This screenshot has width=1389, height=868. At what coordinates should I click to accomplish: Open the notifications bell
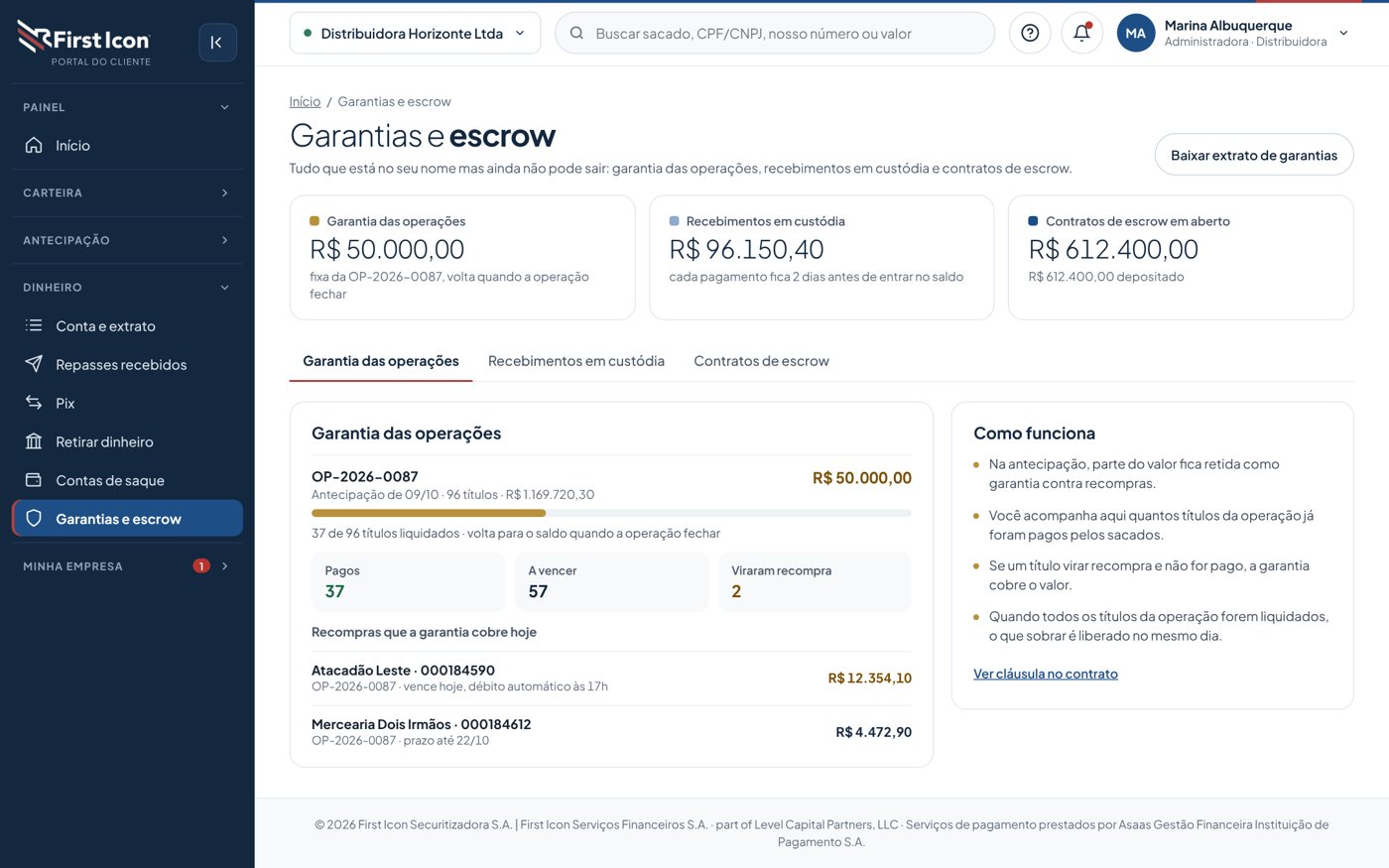tap(1082, 33)
